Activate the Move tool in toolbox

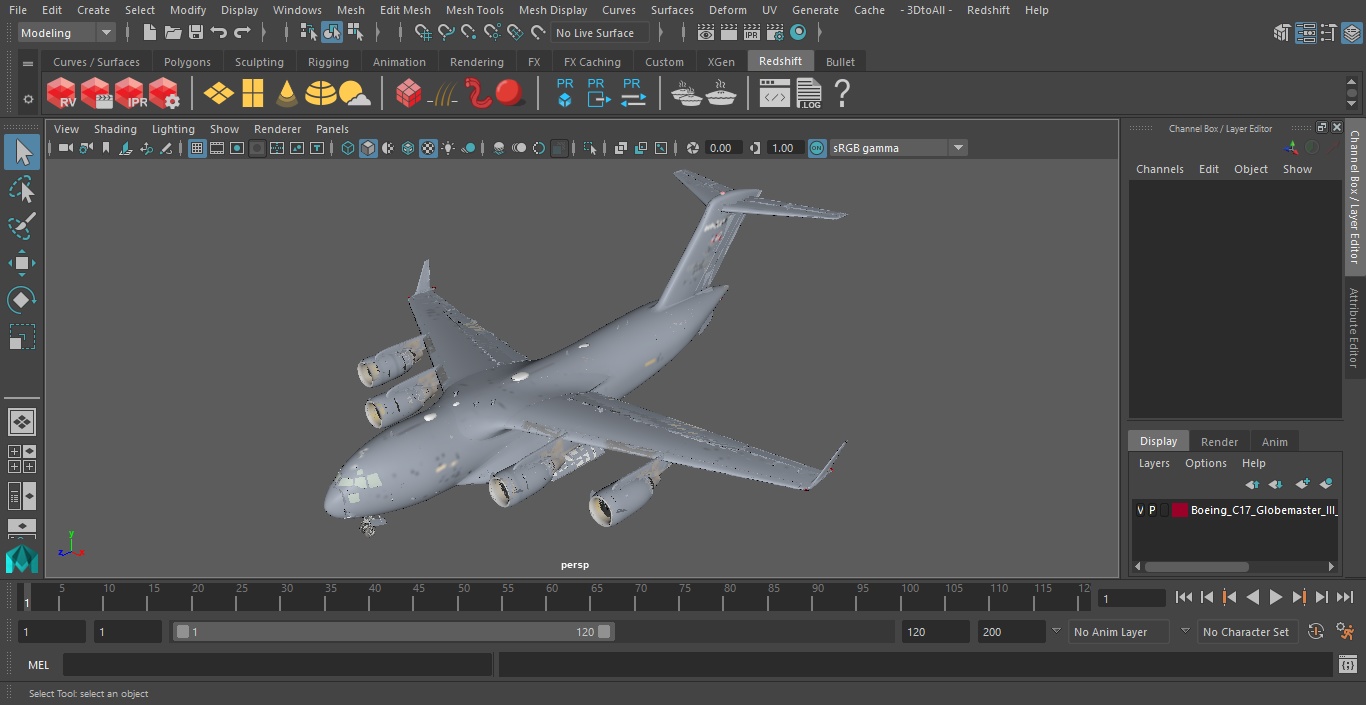coord(22,263)
